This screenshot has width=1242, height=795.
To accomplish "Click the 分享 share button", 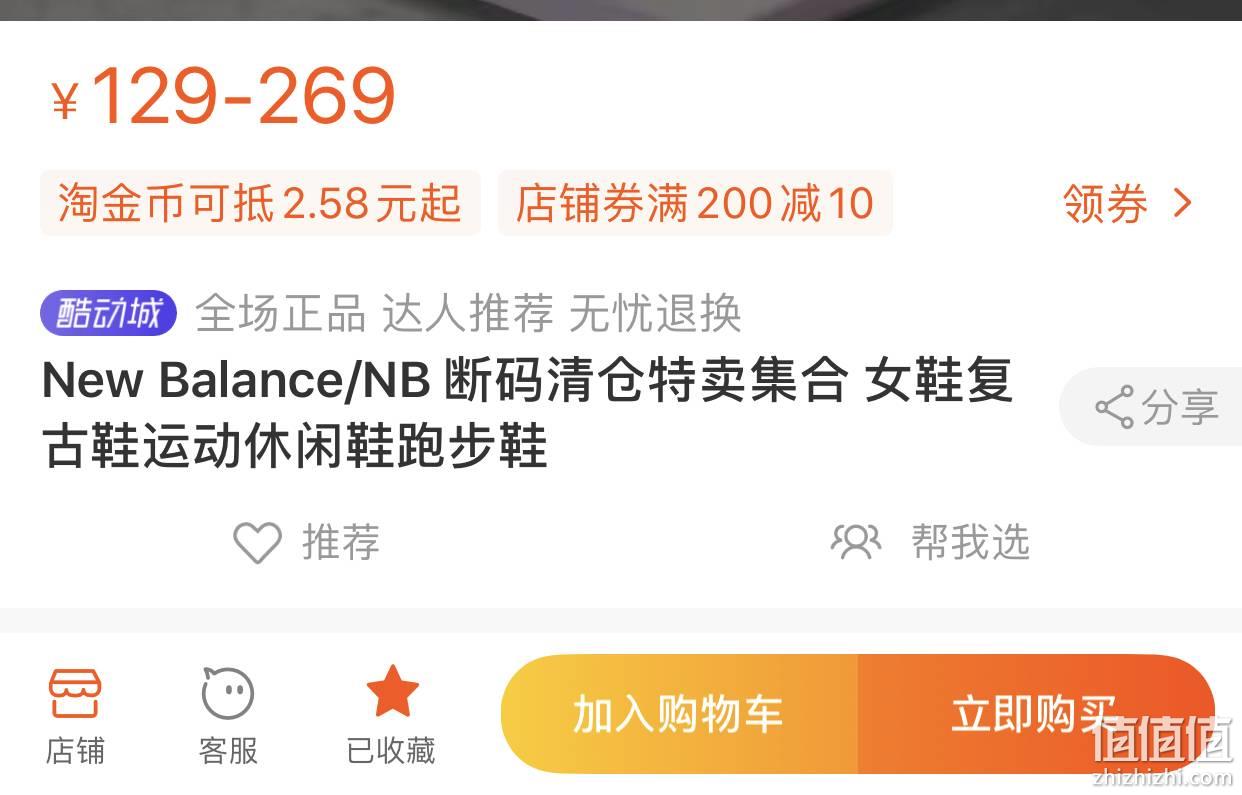I will (1151, 407).
